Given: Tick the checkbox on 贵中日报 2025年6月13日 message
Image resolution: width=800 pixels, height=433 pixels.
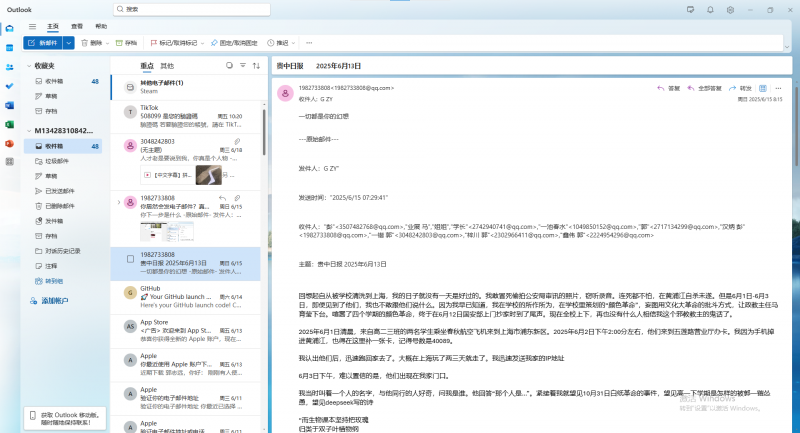Looking at the screenshot, I should [x=131, y=259].
